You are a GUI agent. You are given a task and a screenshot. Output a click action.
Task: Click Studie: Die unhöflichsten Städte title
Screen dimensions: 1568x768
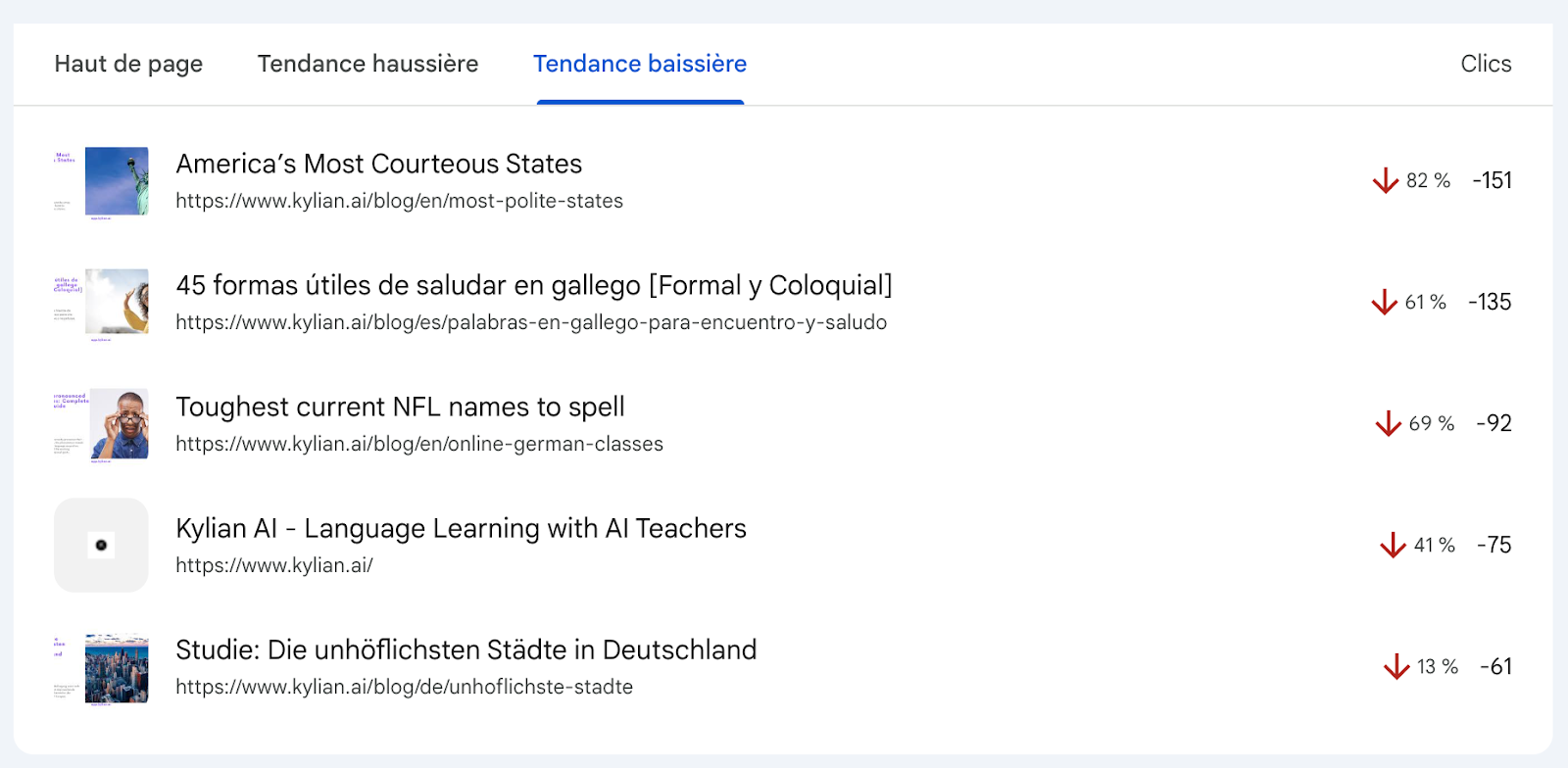point(465,649)
